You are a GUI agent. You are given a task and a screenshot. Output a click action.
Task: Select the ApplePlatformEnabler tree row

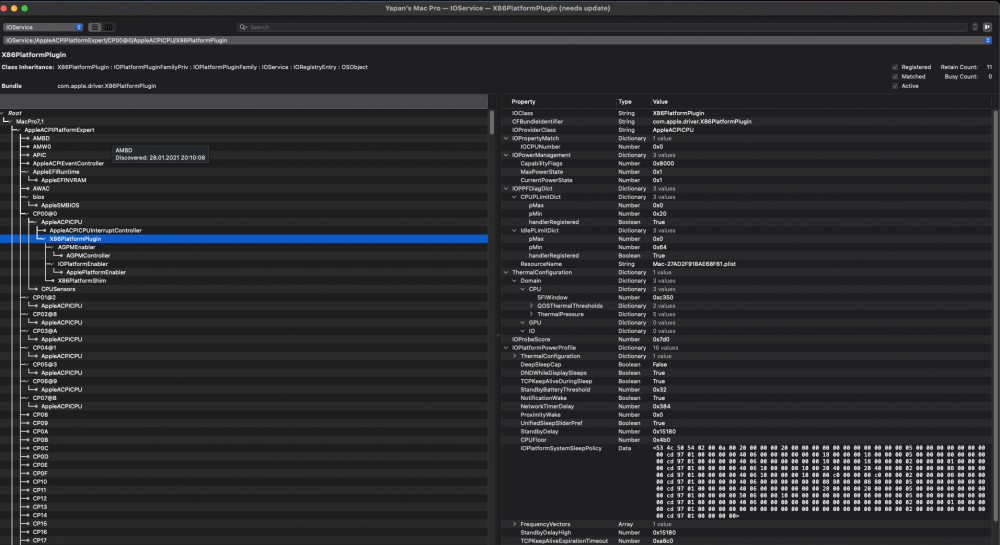244,272
